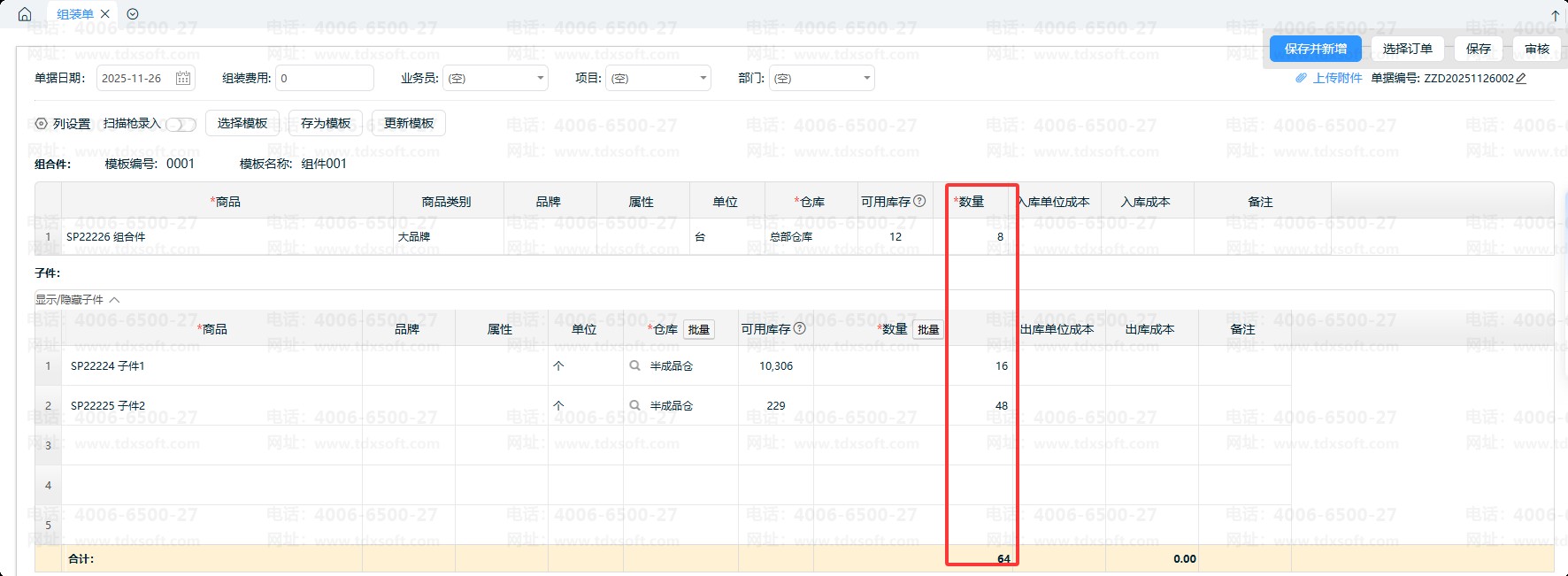Edit the 单据编号 with pencil icon
The height and width of the screenshot is (576, 1568).
pos(1521,78)
